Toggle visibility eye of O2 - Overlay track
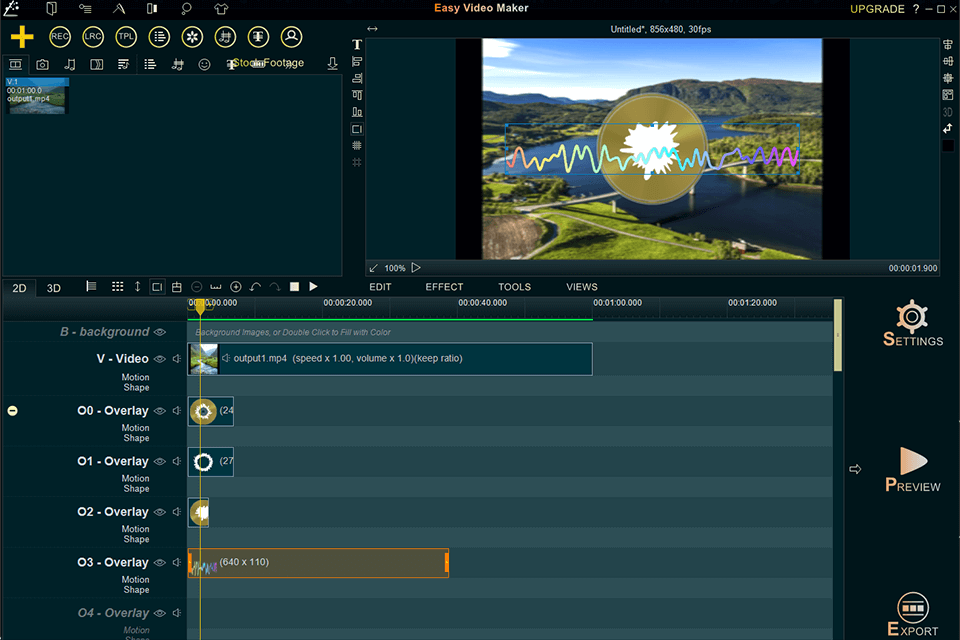 (x=160, y=512)
